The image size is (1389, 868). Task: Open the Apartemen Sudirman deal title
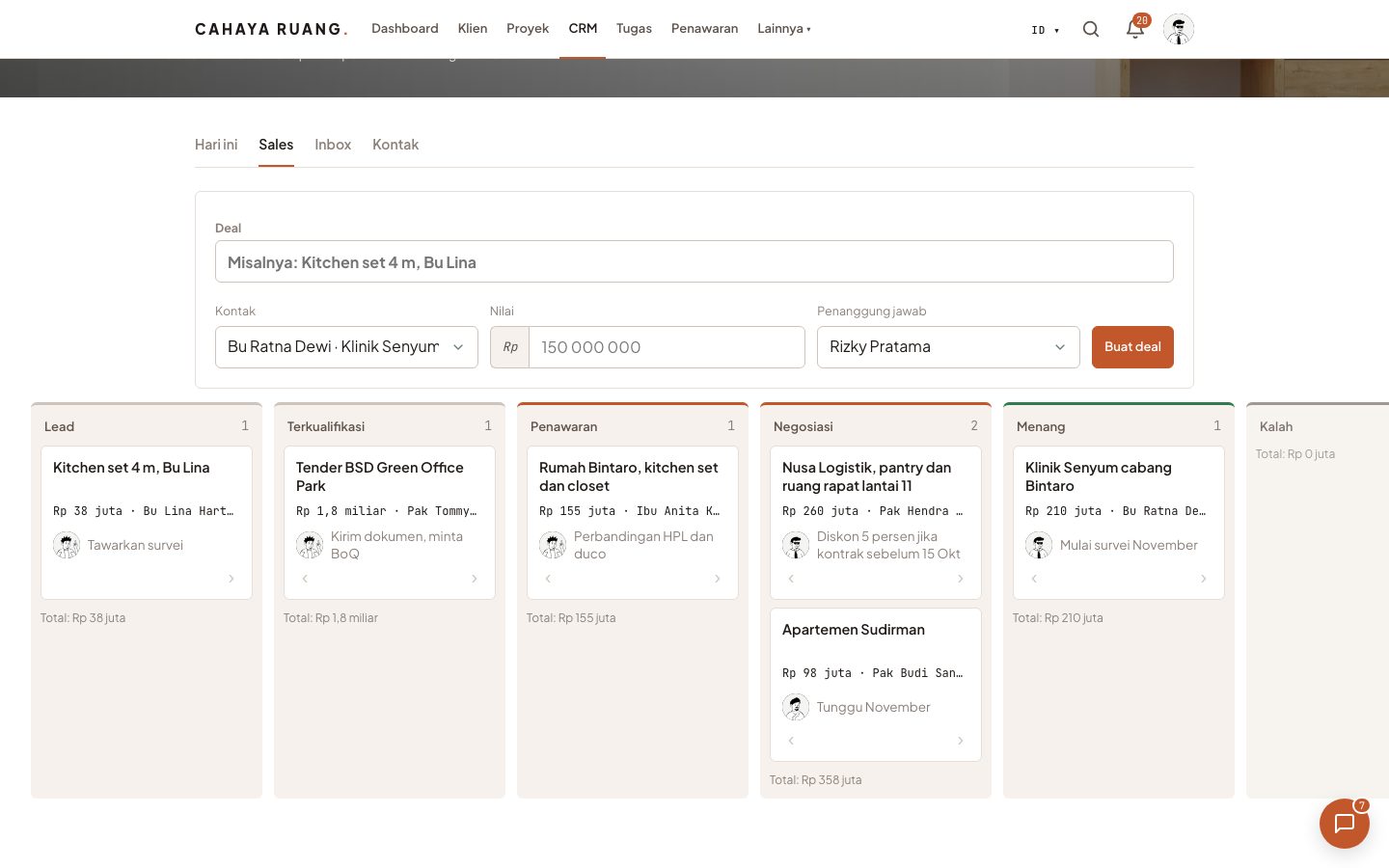point(854,630)
